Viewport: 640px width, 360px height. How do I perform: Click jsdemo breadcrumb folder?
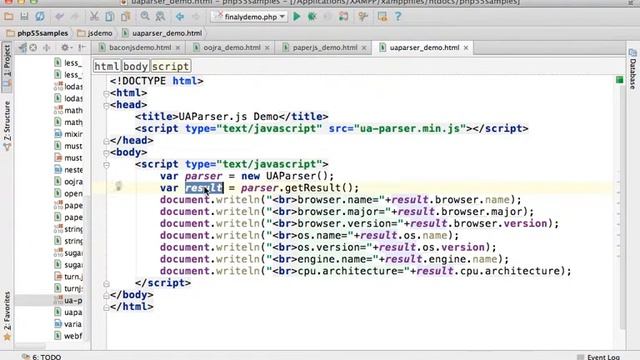[x=95, y=33]
